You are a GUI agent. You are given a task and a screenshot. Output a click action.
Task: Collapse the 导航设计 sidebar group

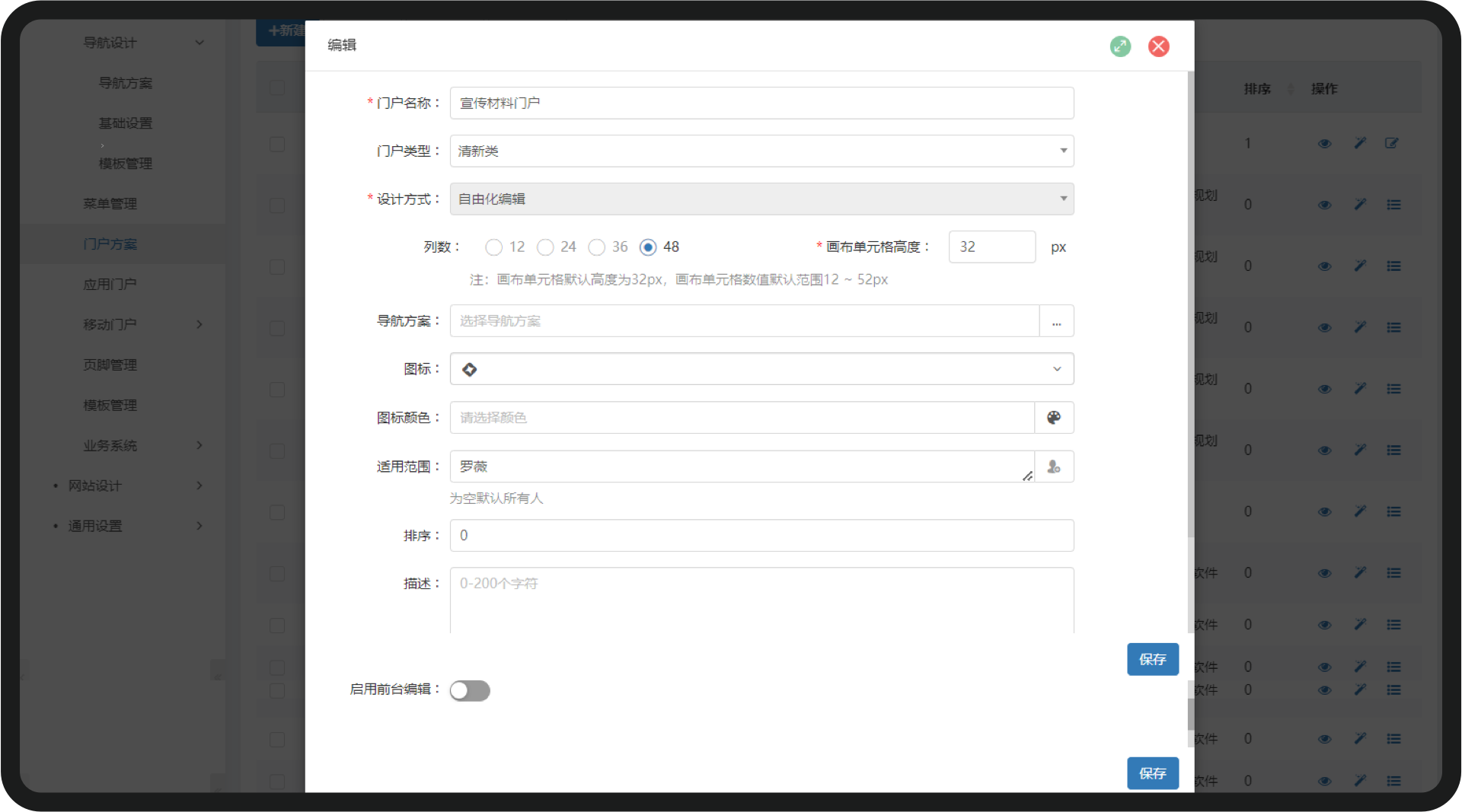point(200,43)
